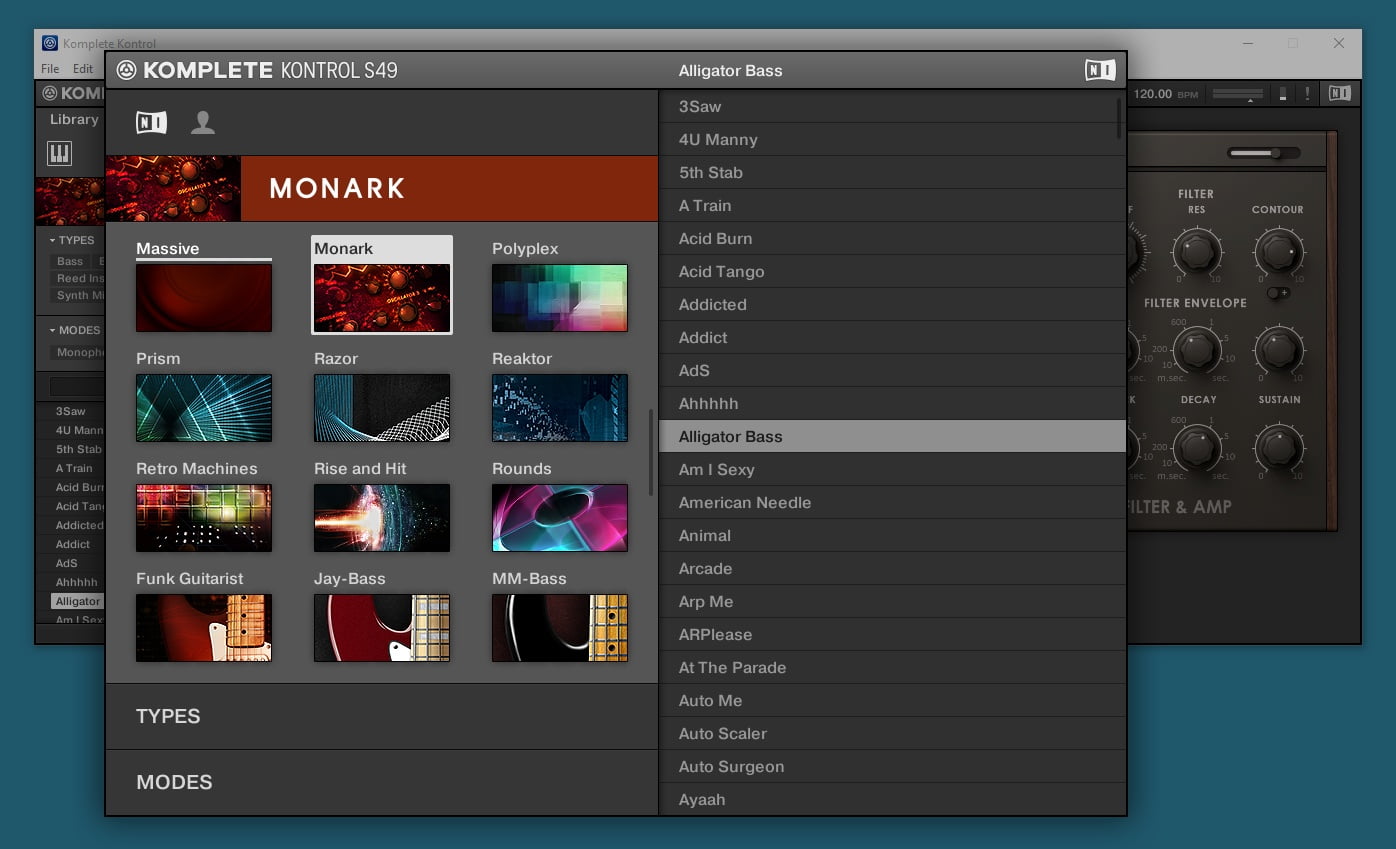Select the 3Saw preset in the overlay list
Image resolution: width=1396 pixels, height=849 pixels.
pyautogui.click(x=892, y=107)
